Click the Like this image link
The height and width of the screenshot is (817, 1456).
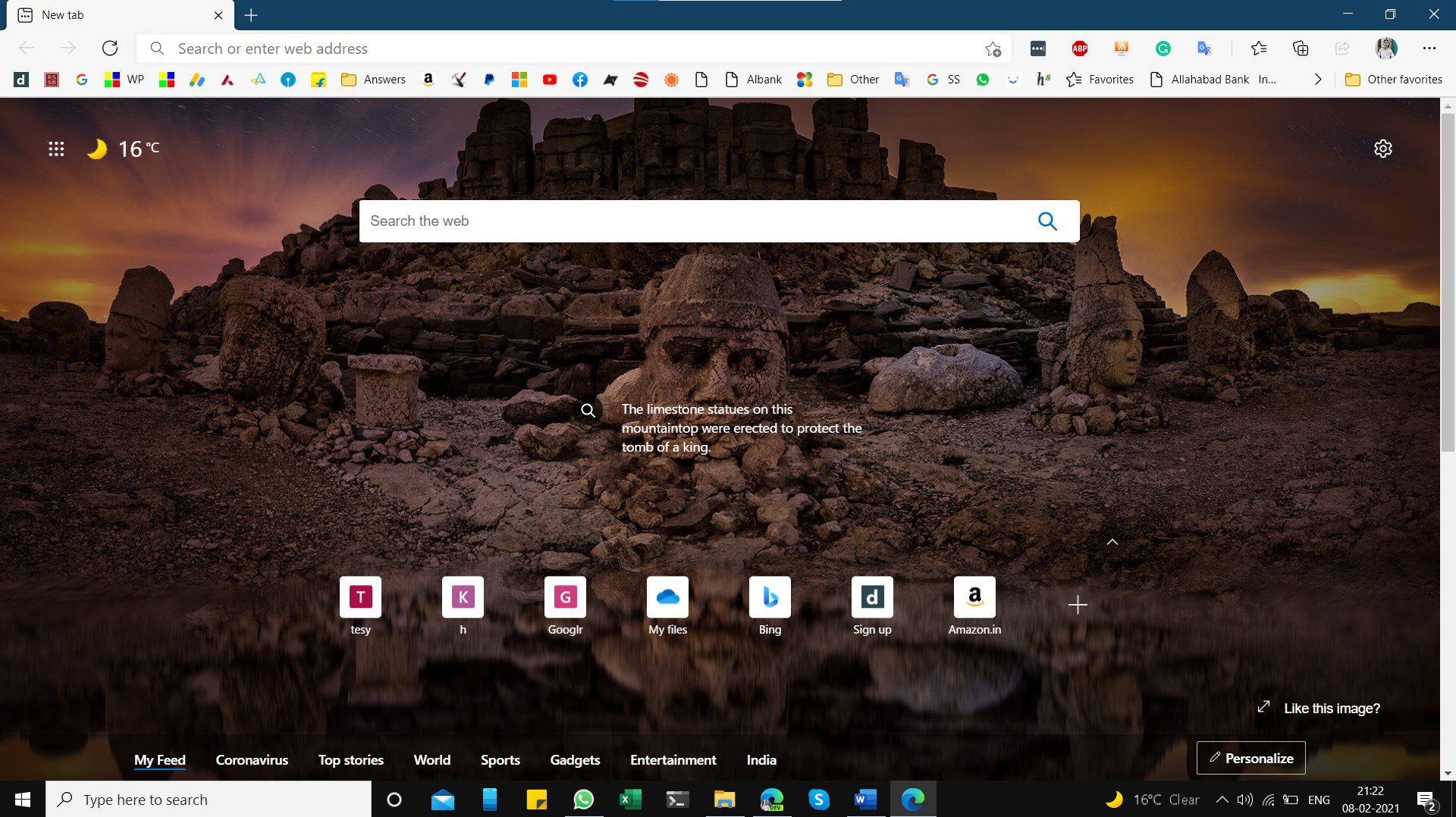click(x=1332, y=709)
